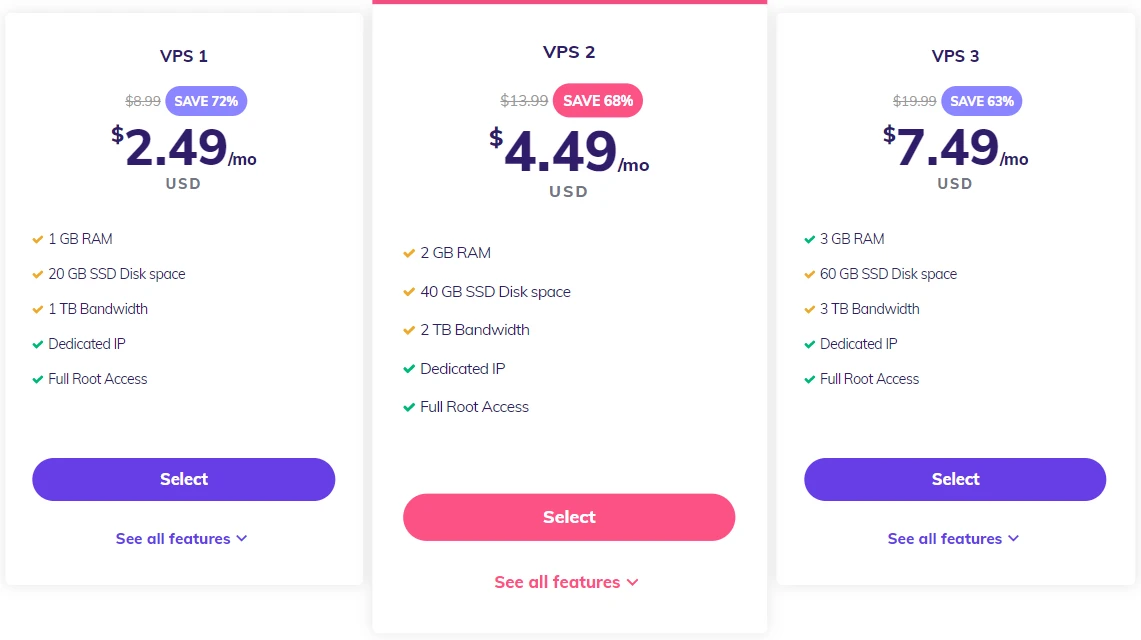
Task: Click the checkmark next to 3 GB RAM
Action: [811, 239]
